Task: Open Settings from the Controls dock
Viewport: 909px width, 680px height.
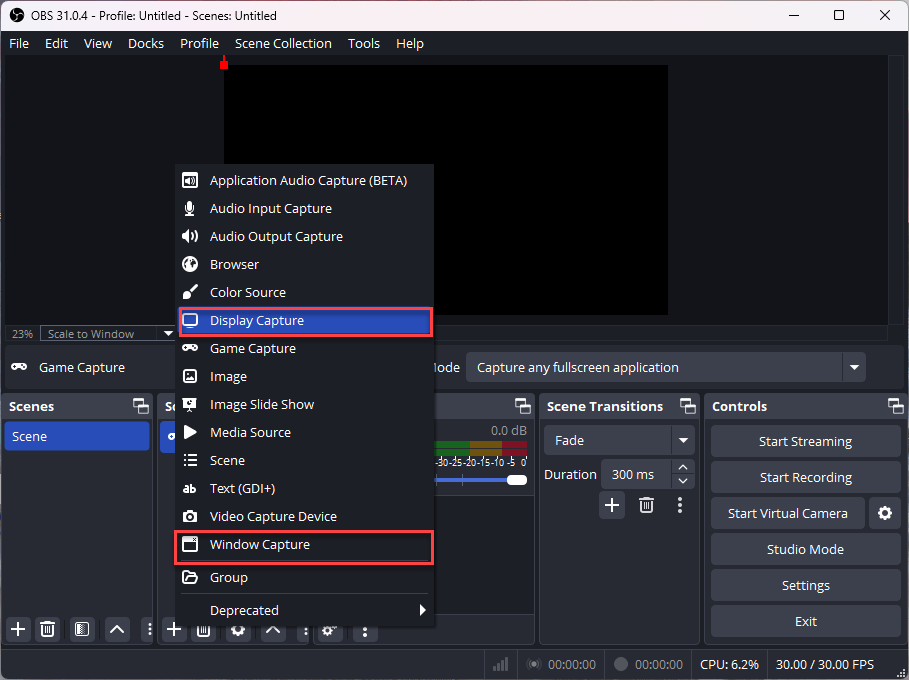Action: tap(805, 585)
